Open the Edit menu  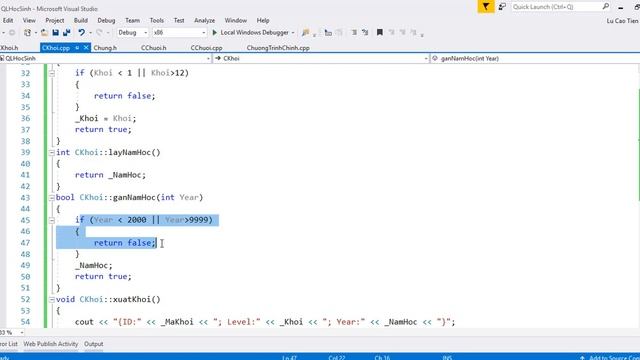coord(8,20)
